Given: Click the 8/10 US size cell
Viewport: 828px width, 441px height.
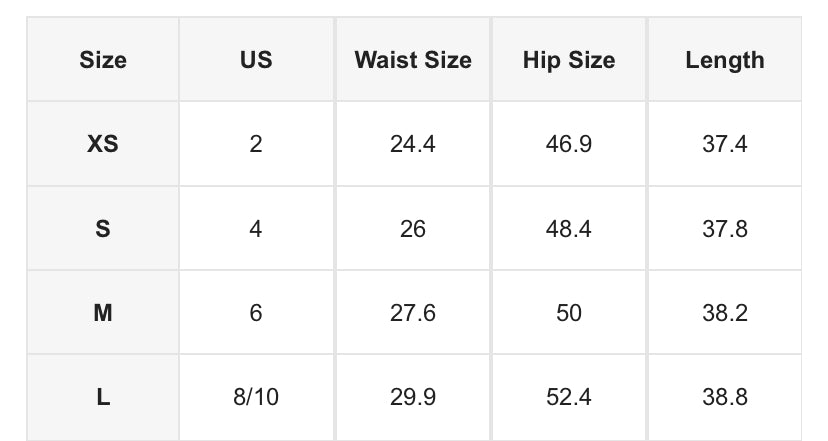Looking at the screenshot, I should pyautogui.click(x=256, y=397).
